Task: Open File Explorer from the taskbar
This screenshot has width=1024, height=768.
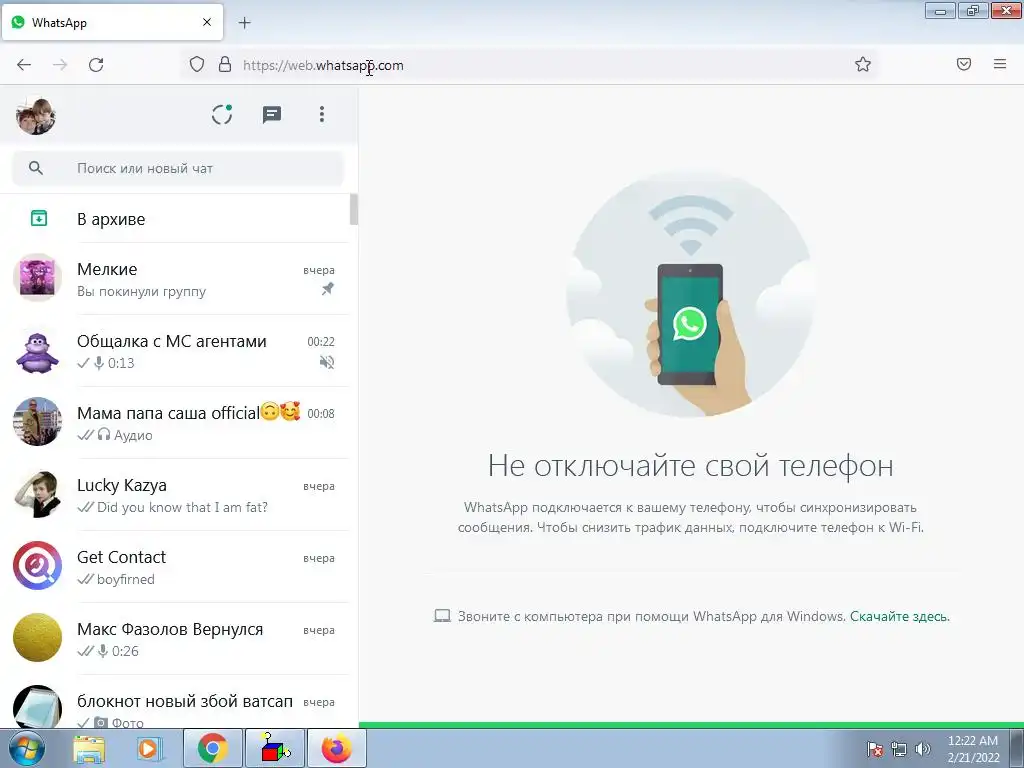Action: click(89, 749)
